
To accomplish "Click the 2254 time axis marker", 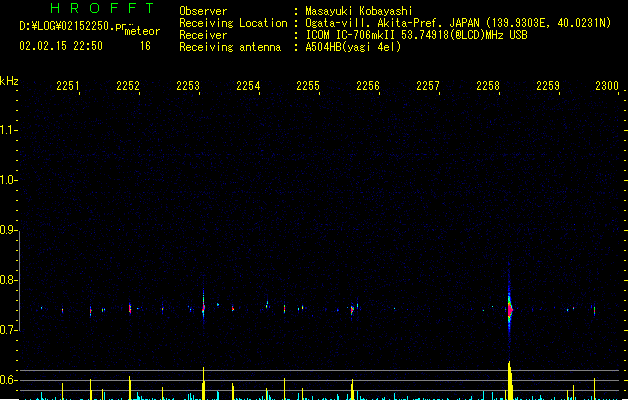I will [248, 86].
